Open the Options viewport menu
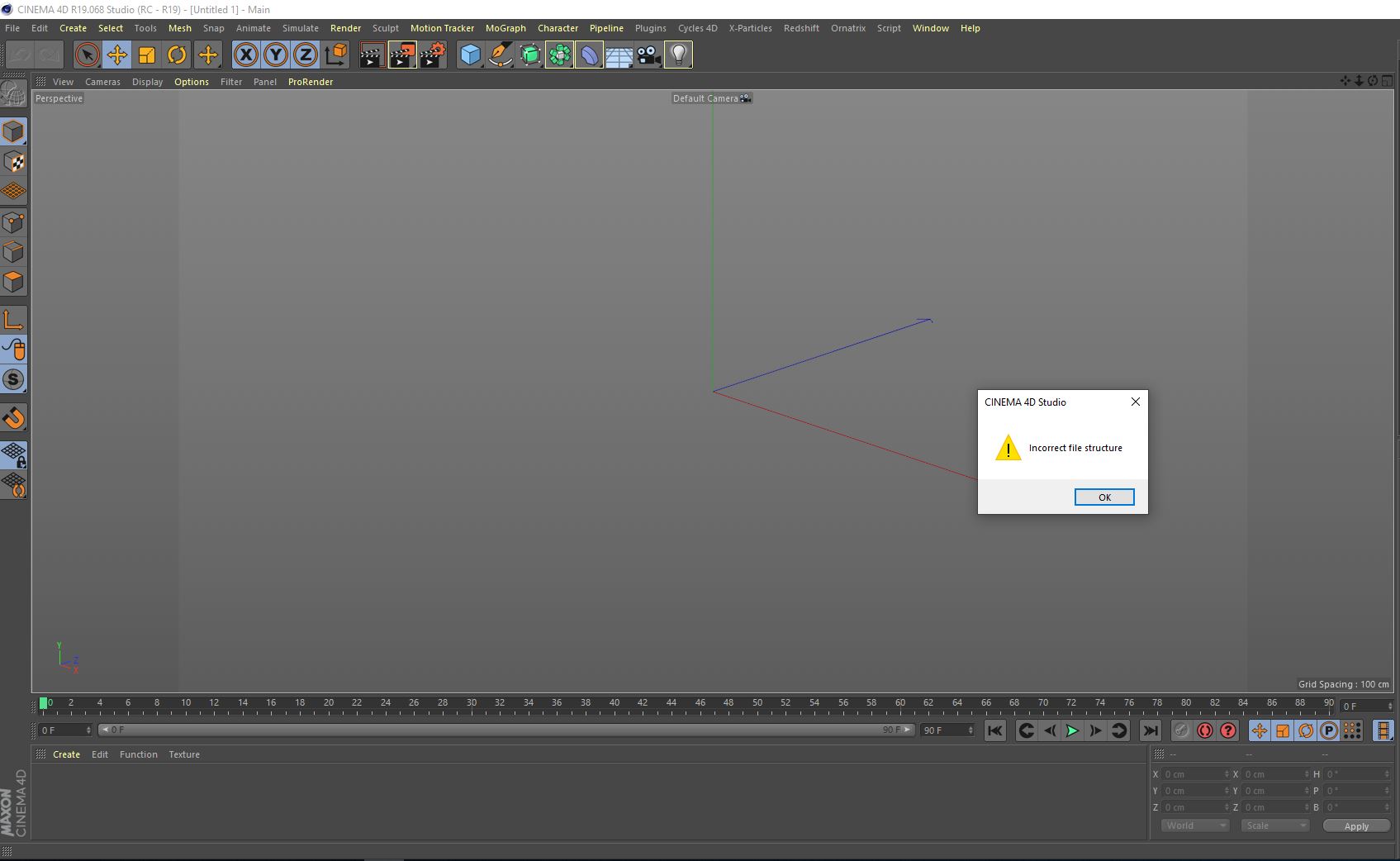1400x861 pixels. click(192, 82)
